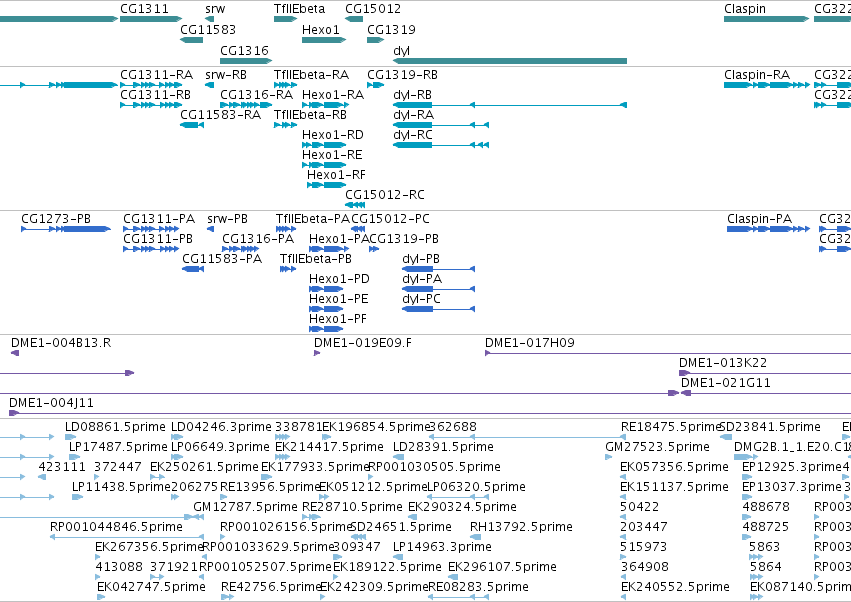The height and width of the screenshot is (602, 851).
Task: Click the srw gene label
Action: (x=215, y=9)
